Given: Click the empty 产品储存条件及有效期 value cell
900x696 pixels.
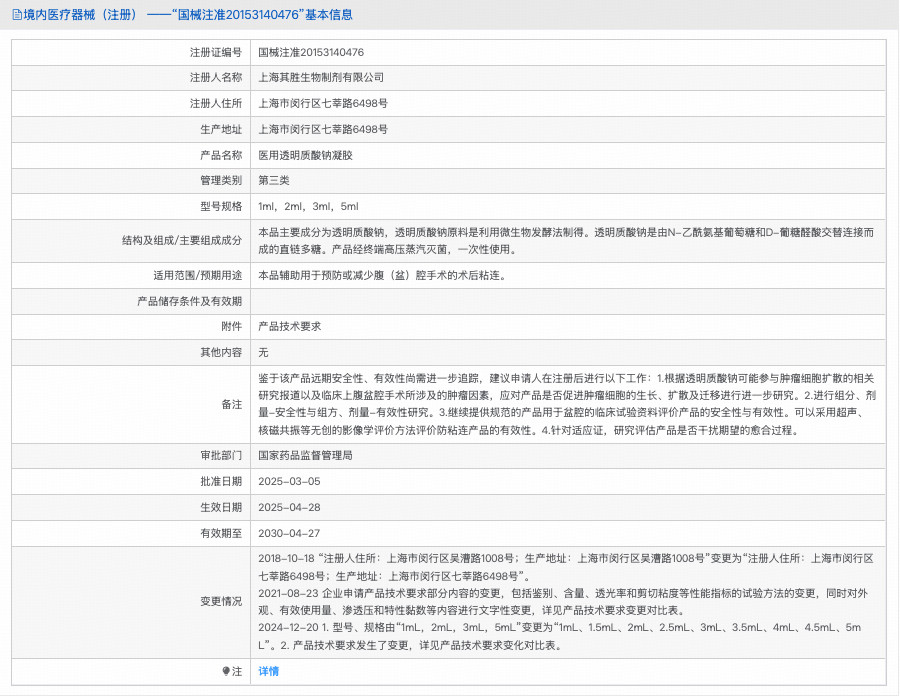Looking at the screenshot, I should (567, 300).
